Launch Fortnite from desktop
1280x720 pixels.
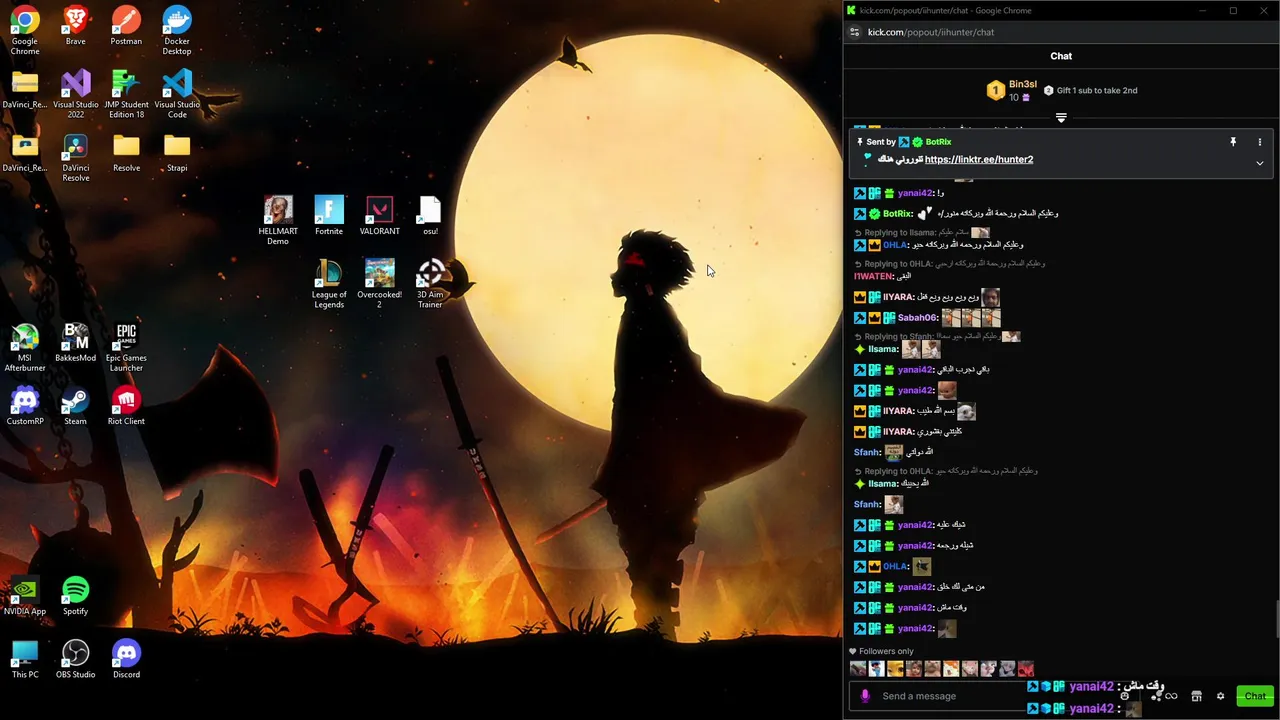coord(329,216)
